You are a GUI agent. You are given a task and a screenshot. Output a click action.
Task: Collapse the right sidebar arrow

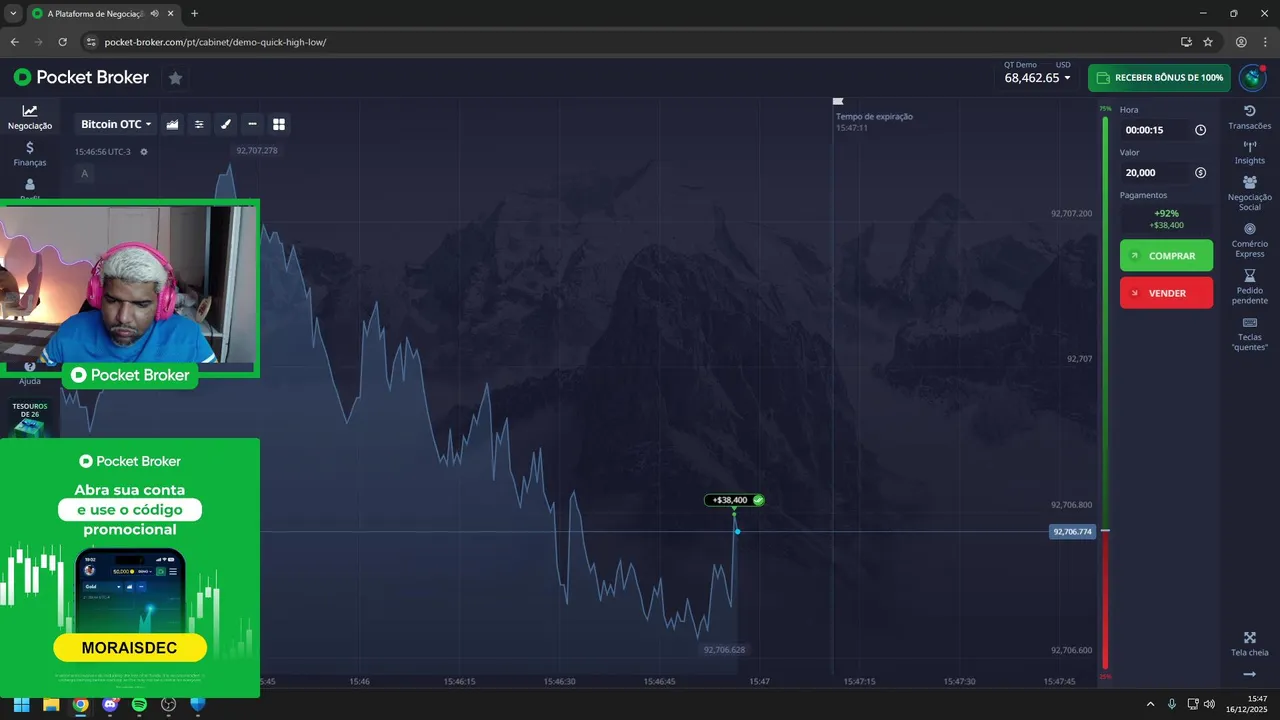tap(1249, 674)
